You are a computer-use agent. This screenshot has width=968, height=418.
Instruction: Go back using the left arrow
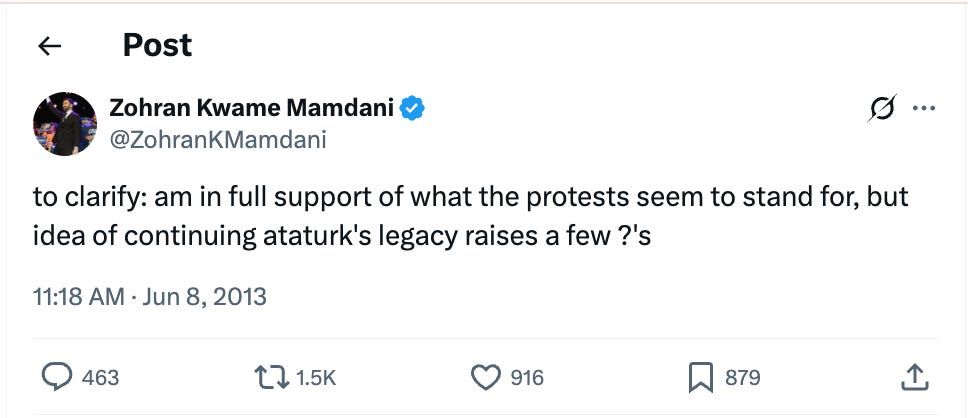click(x=49, y=46)
